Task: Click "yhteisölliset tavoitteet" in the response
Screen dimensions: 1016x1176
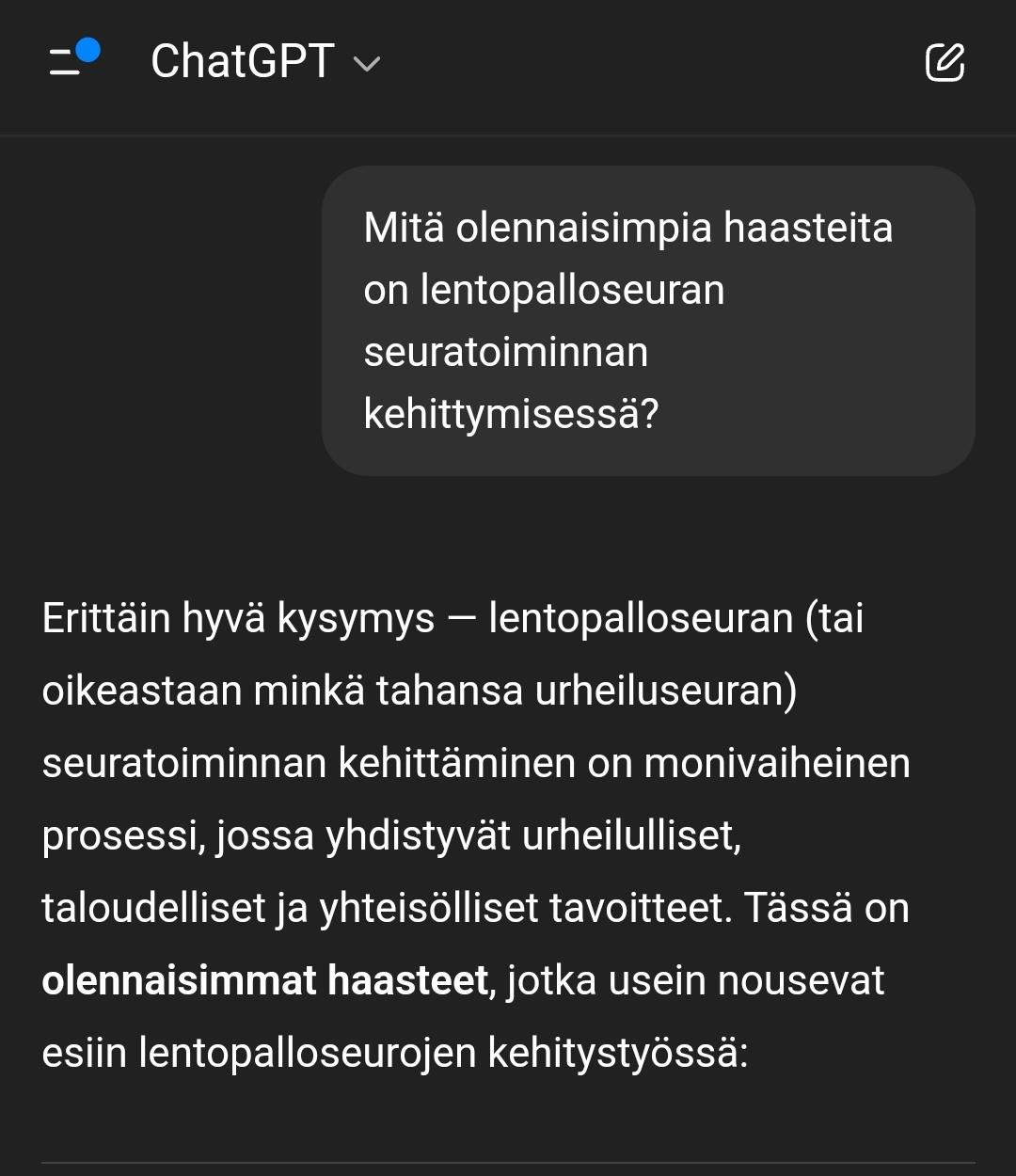Action: [x=523, y=908]
